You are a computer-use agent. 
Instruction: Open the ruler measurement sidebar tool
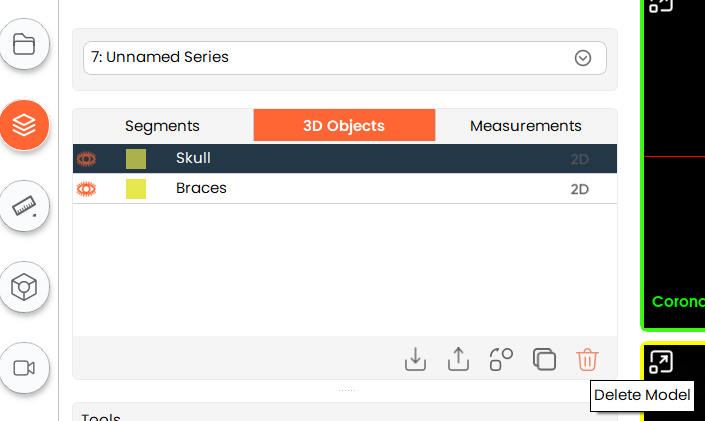(x=24, y=207)
